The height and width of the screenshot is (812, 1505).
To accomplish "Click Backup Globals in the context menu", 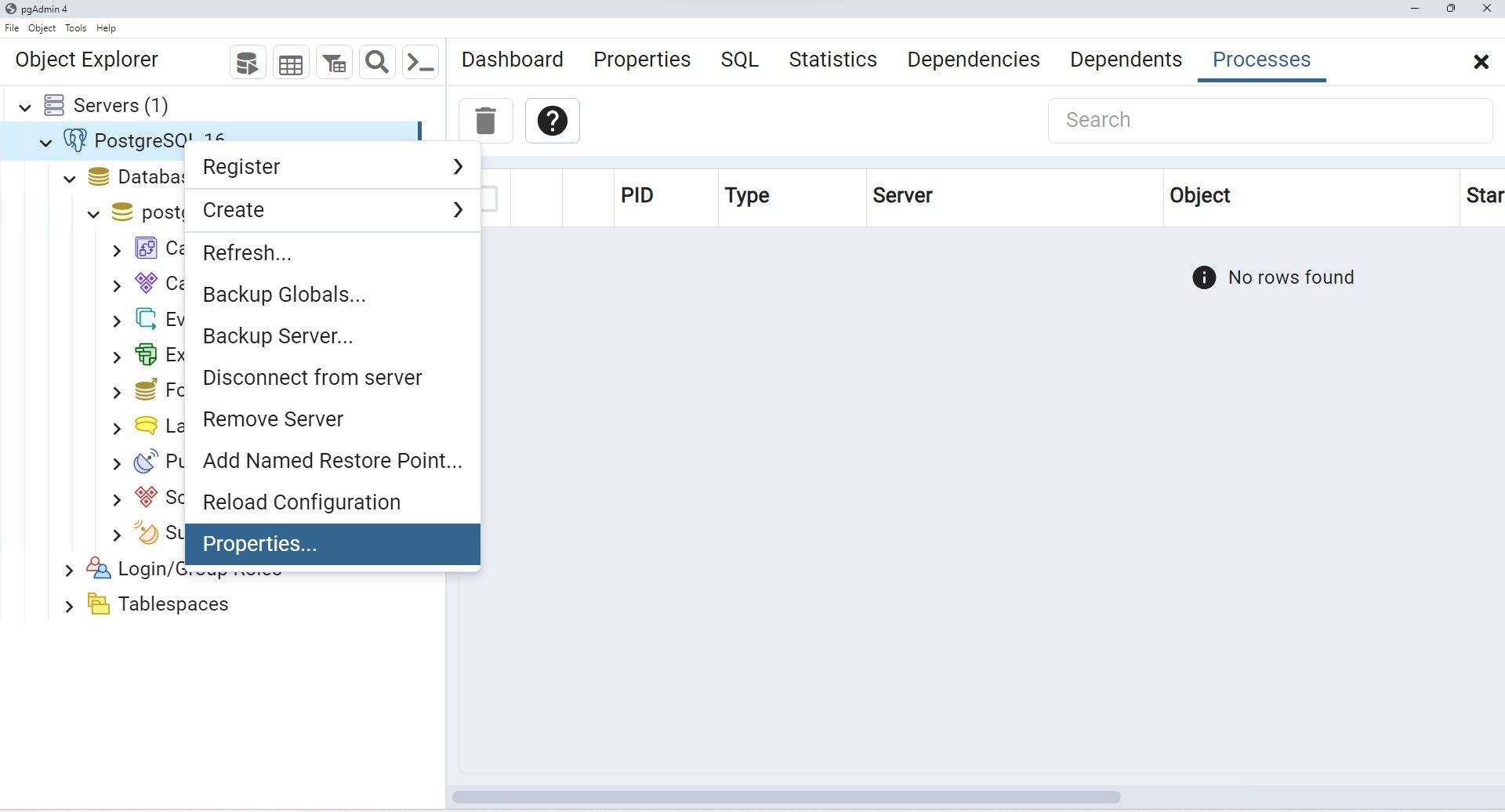I will coord(284,294).
